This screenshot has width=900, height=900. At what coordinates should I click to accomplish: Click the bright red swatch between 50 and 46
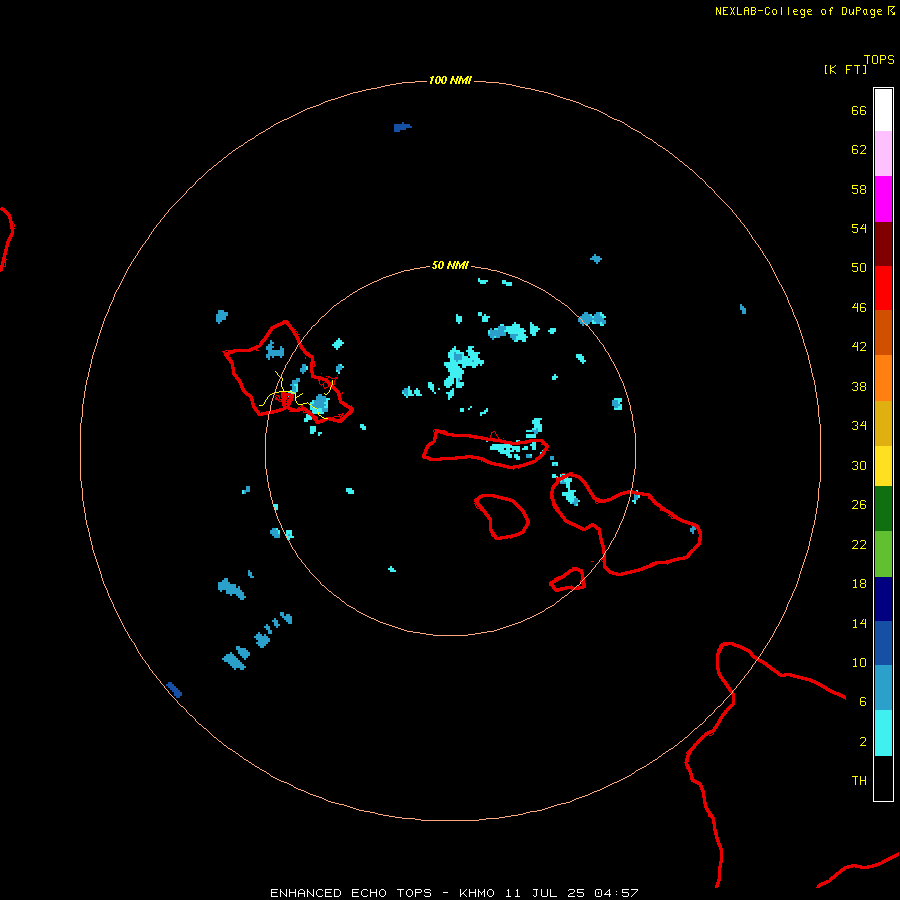pyautogui.click(x=883, y=288)
